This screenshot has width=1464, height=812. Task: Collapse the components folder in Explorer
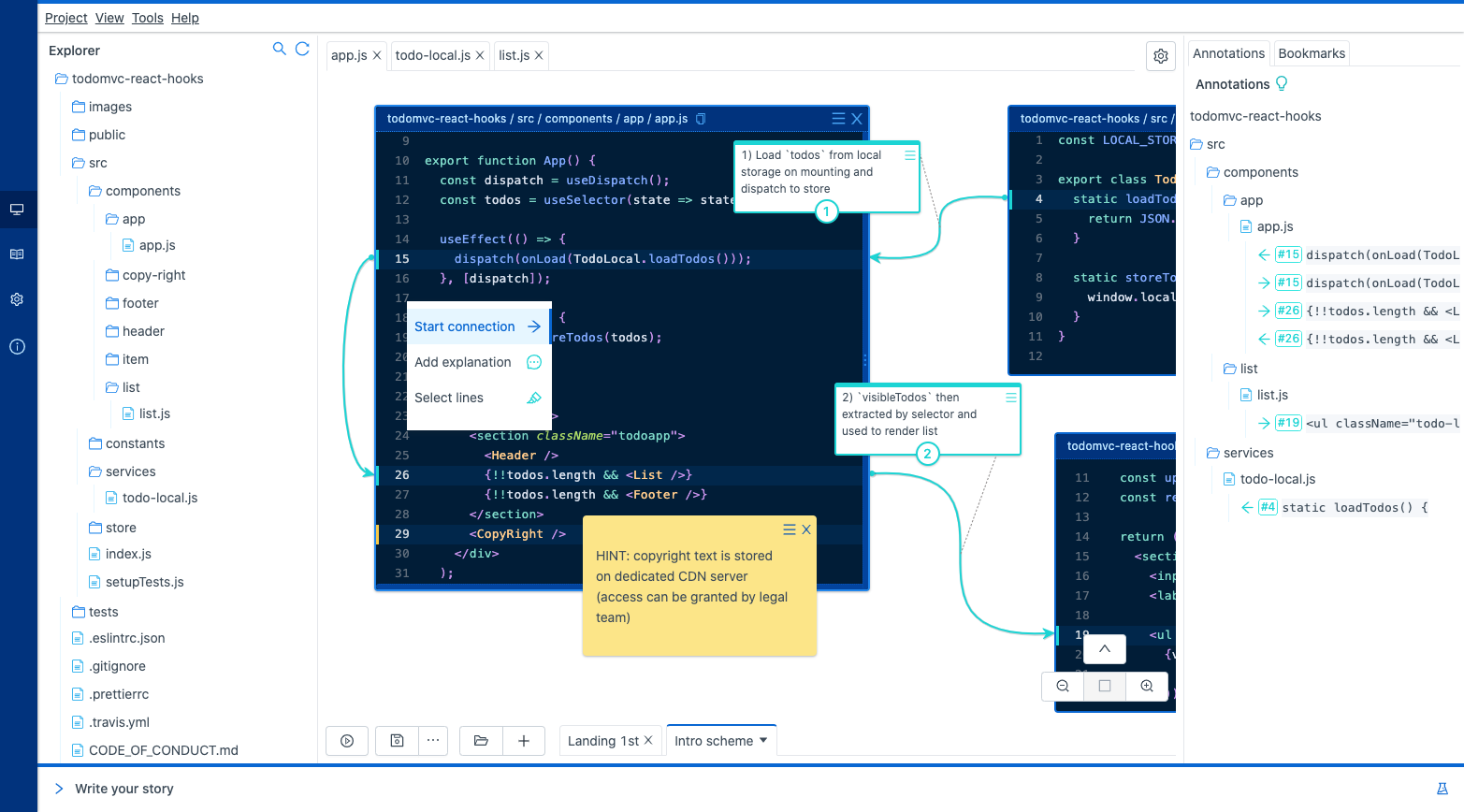[135, 191]
